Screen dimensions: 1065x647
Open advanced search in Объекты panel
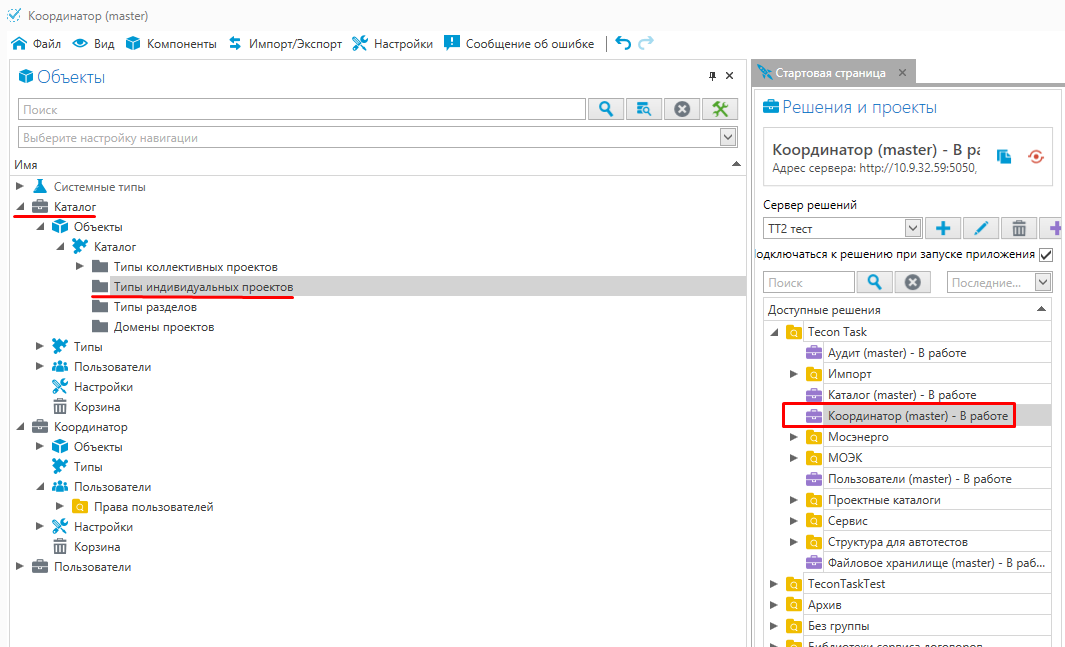click(644, 109)
